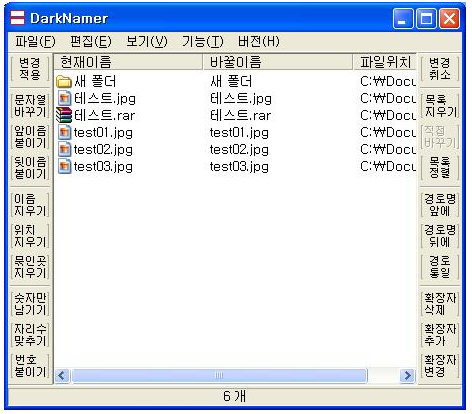The width and height of the screenshot is (472, 414).
Task: Select 새 폴더 in current name column
Action: click(x=95, y=82)
